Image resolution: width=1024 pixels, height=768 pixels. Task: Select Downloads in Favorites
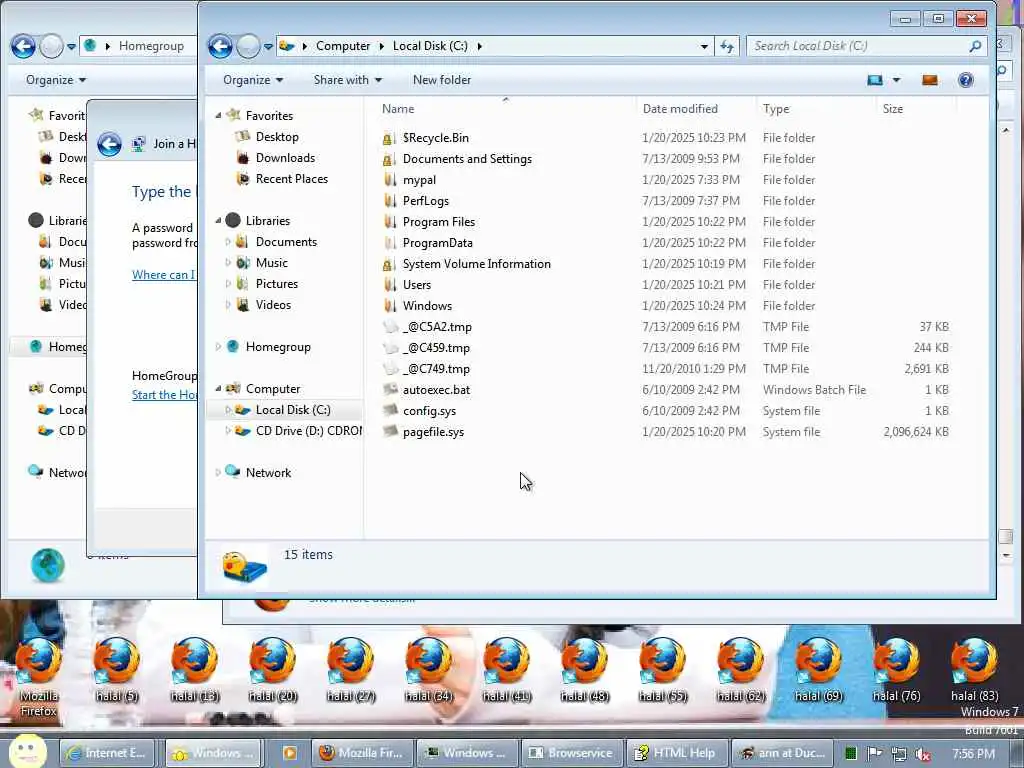pos(285,157)
